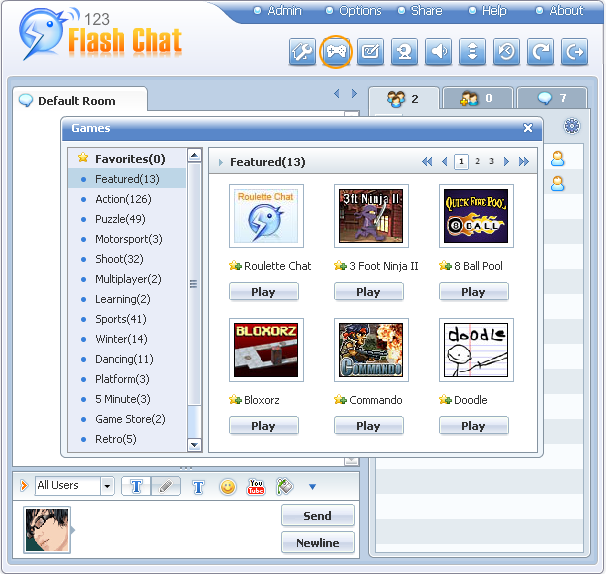Switch to the rooms tab showing 7
Screen dimensions: 606x574
[x=552, y=99]
